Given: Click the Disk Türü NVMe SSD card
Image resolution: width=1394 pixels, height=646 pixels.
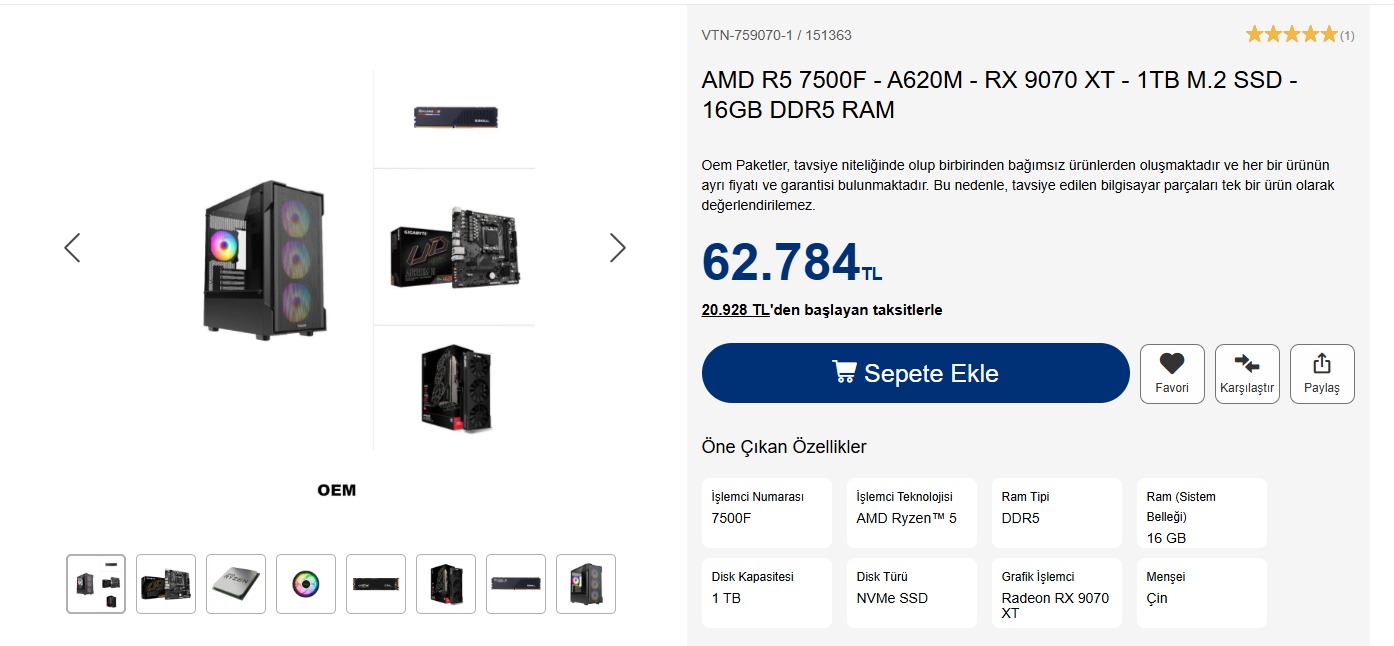Looking at the screenshot, I should click(911, 593).
